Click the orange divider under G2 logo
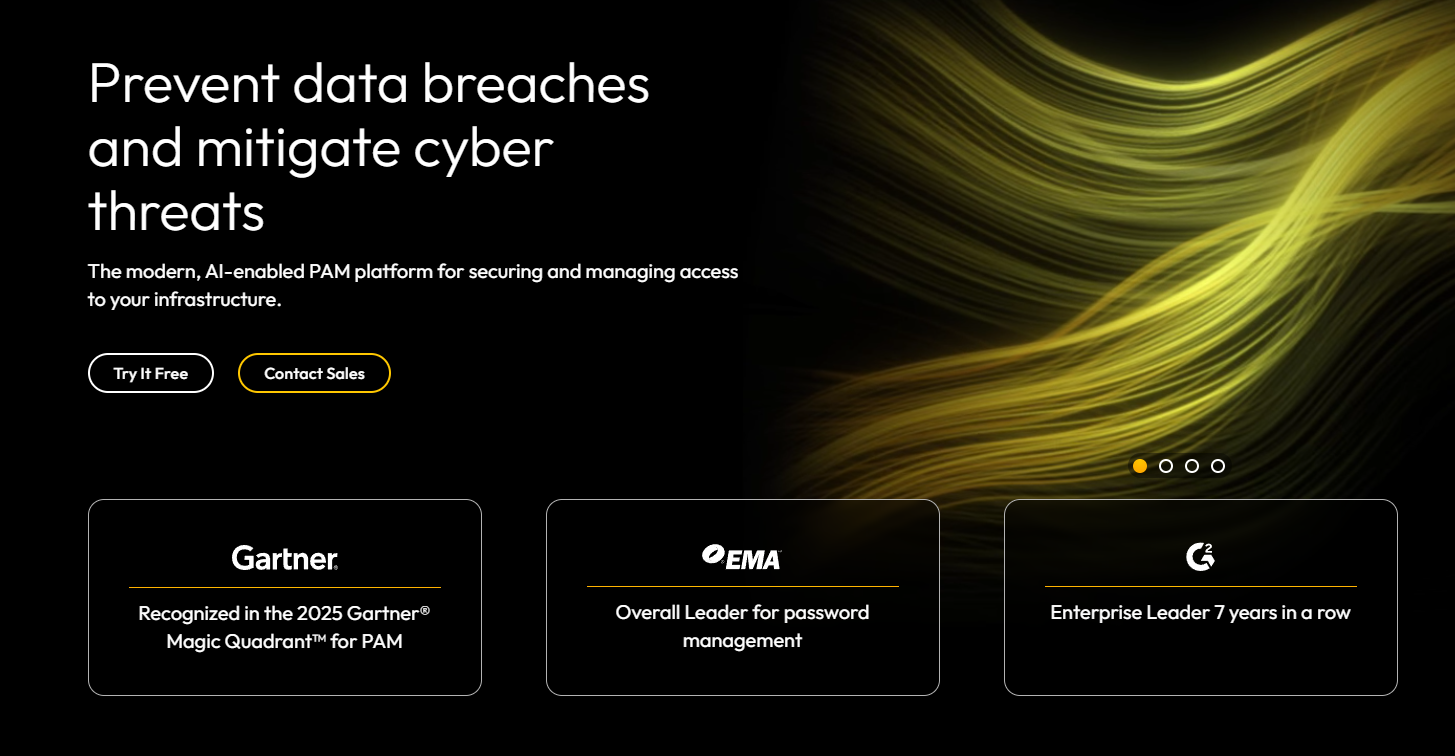 (x=1200, y=586)
